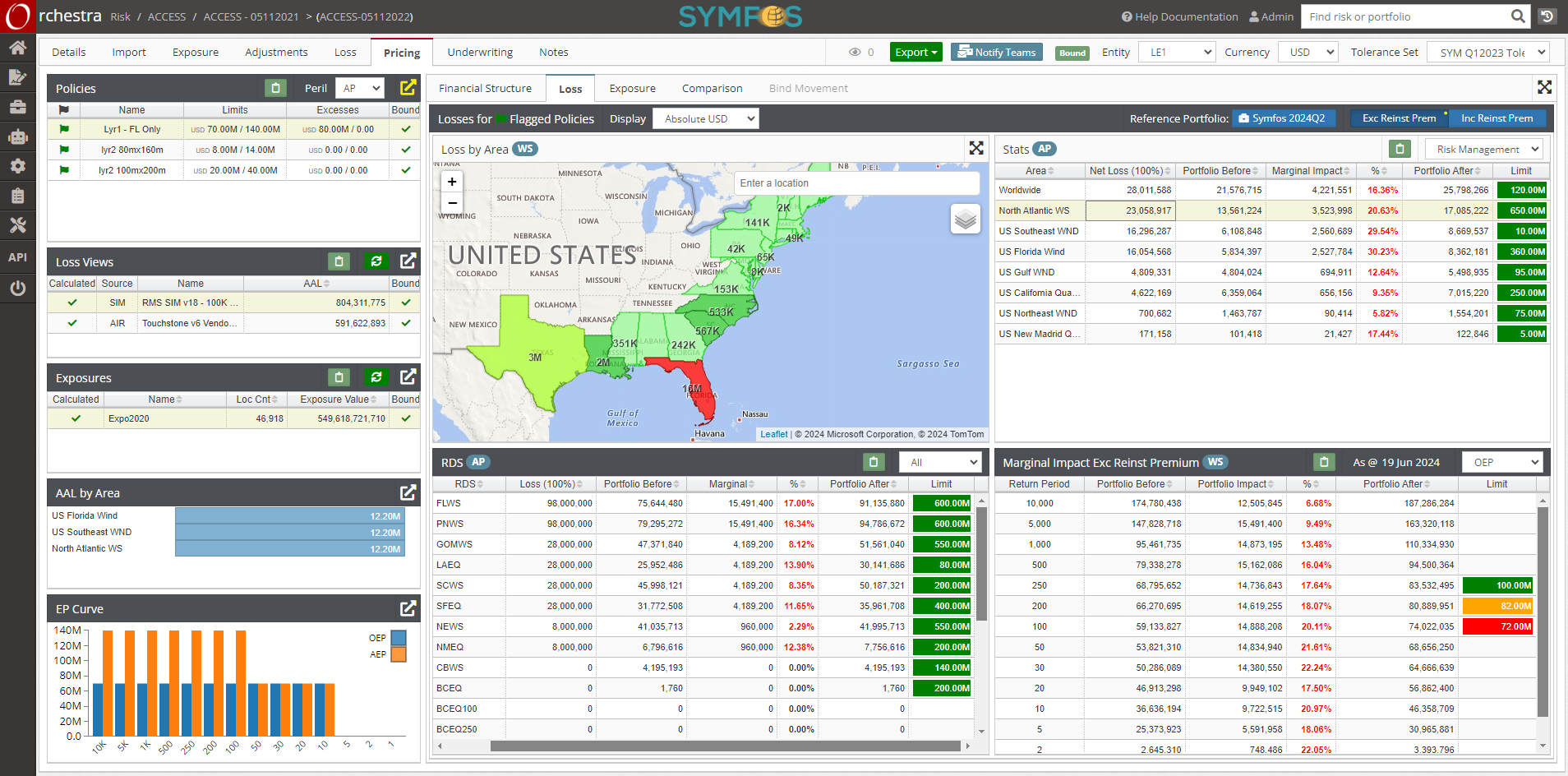Toggle Bound check for lyr2 80mx160m policy
1568x776 pixels.
click(405, 150)
